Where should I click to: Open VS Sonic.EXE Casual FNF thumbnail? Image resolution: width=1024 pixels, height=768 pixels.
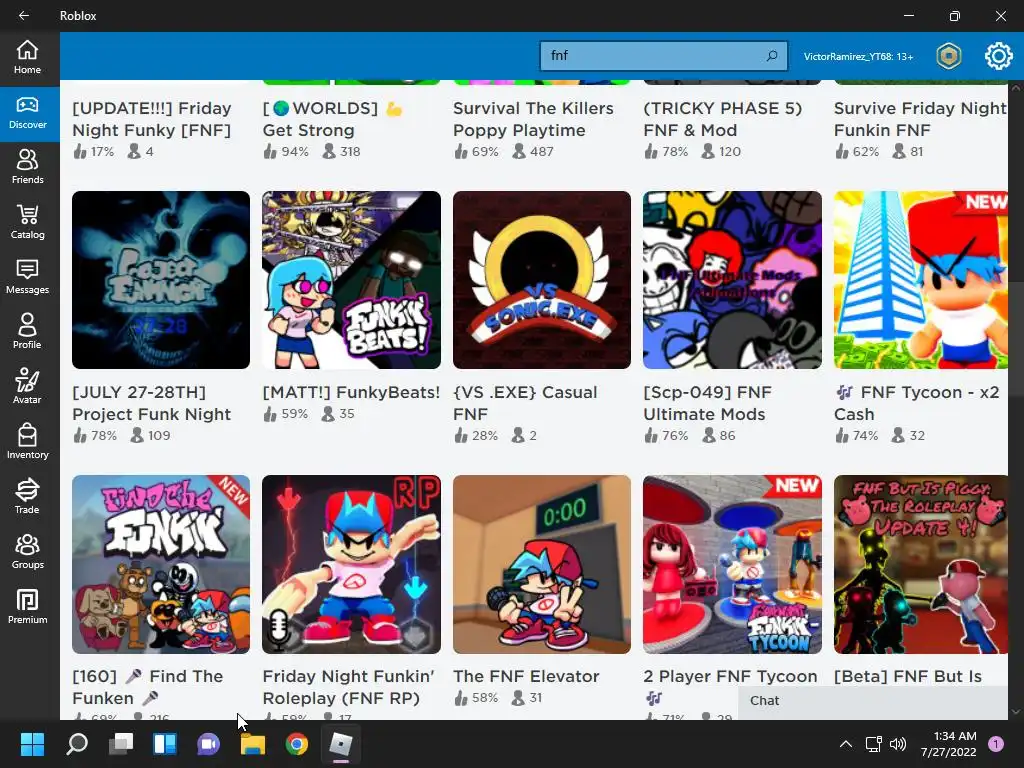coord(542,280)
